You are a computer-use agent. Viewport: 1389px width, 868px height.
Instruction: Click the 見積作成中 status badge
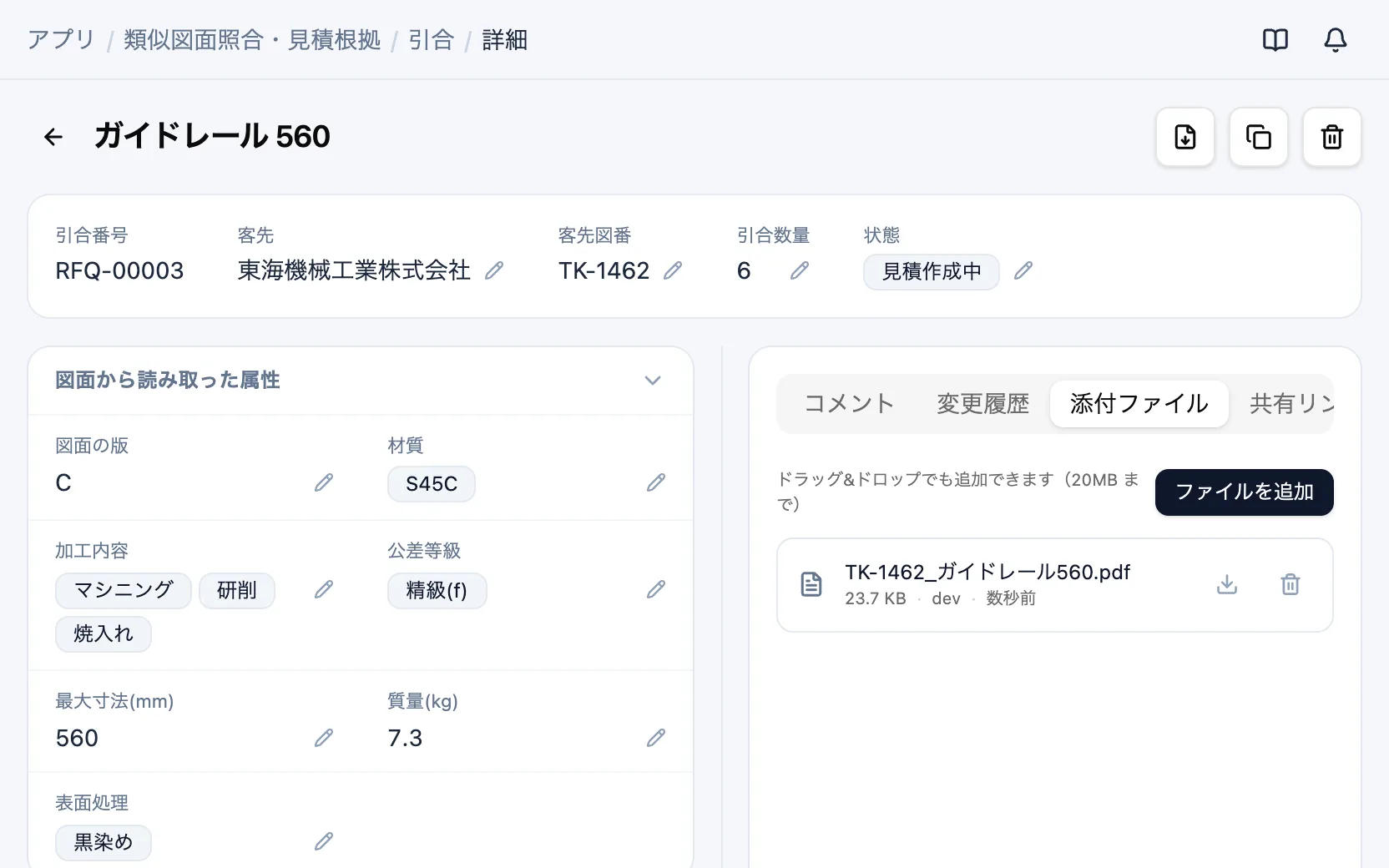(932, 272)
